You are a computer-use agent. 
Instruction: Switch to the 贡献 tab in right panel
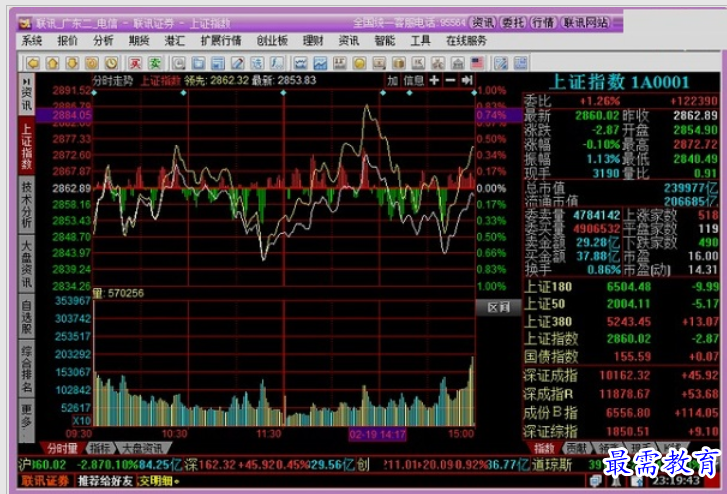pos(577,448)
